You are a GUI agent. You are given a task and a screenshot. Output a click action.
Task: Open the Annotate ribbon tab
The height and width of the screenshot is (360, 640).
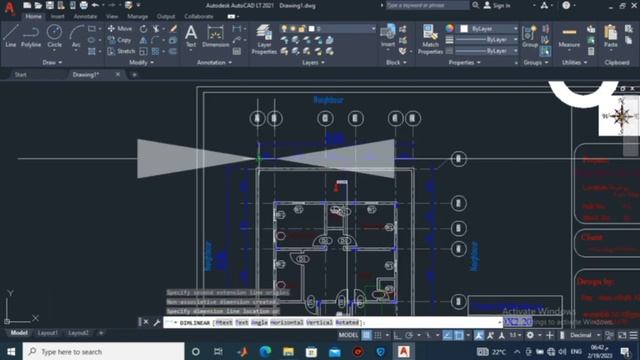(85, 16)
